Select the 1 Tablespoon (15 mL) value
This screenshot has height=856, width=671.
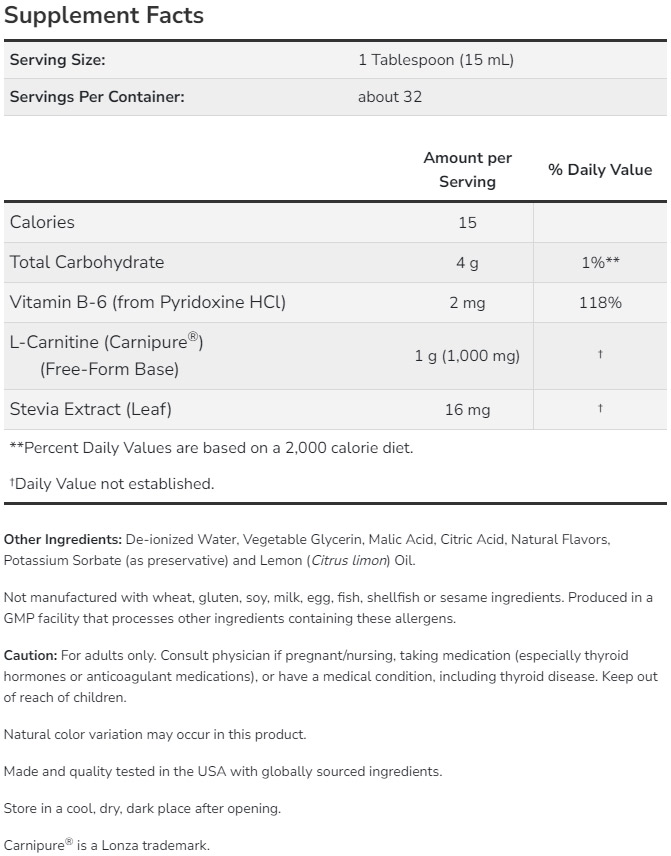coord(435,60)
